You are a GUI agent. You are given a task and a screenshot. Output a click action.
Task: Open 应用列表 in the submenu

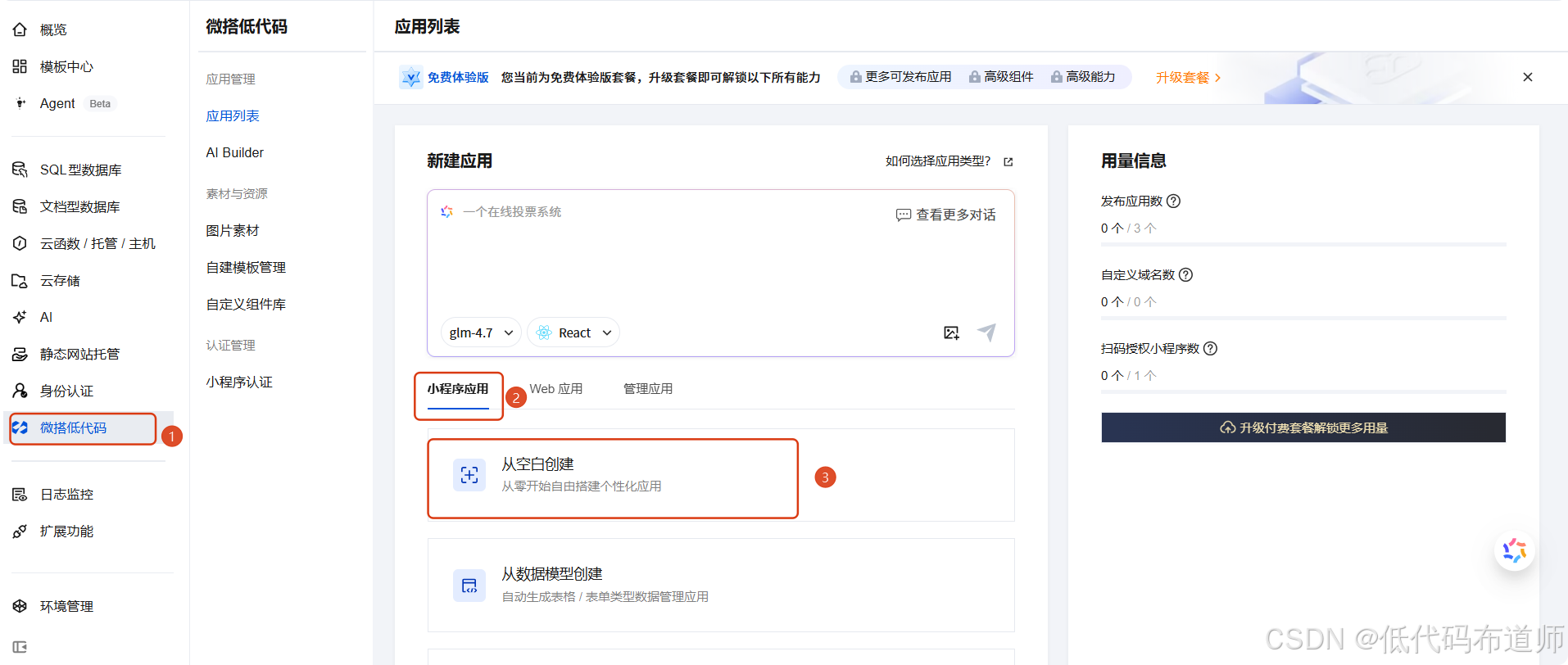[x=233, y=115]
